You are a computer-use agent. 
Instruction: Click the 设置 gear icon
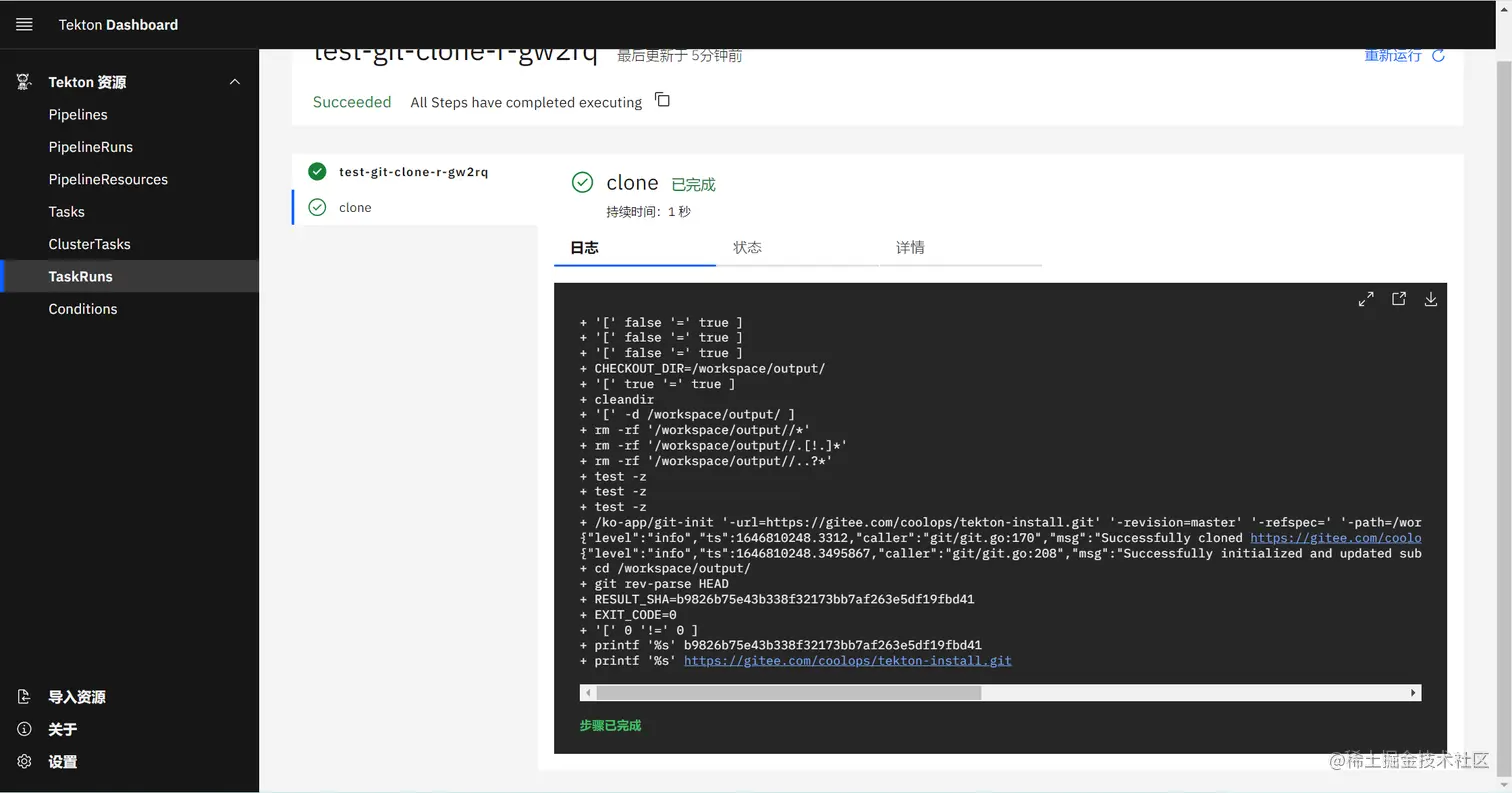click(24, 762)
